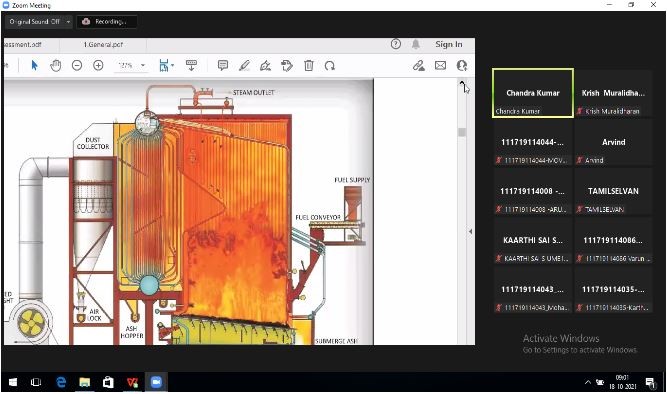Click the Sign In link
This screenshot has height=394, width=667.
[x=449, y=44]
